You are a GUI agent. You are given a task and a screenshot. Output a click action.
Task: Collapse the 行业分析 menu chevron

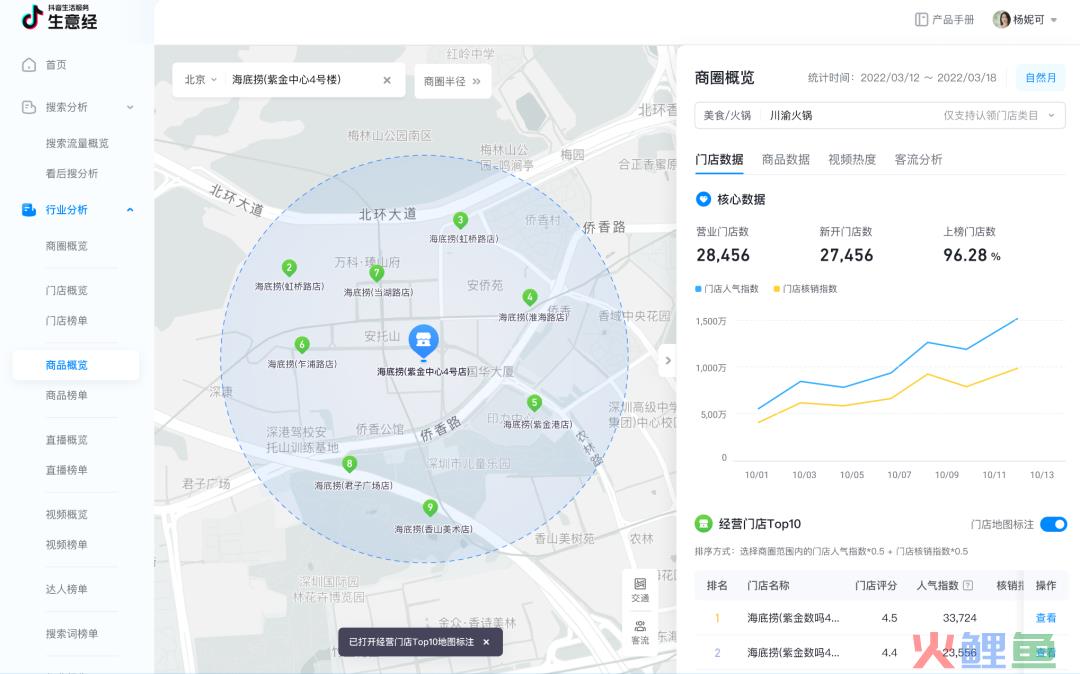(130, 210)
